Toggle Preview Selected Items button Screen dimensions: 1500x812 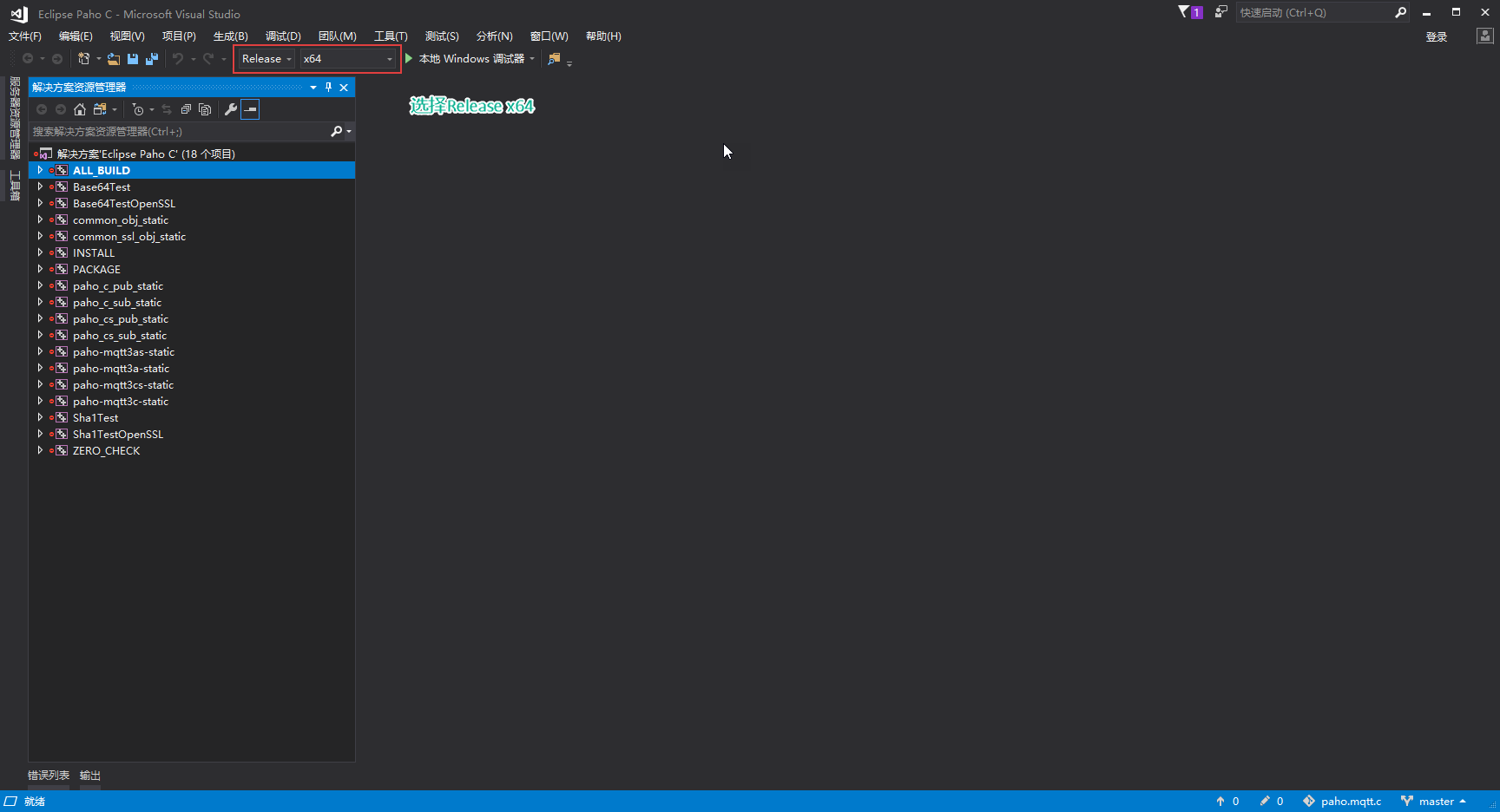point(250,109)
